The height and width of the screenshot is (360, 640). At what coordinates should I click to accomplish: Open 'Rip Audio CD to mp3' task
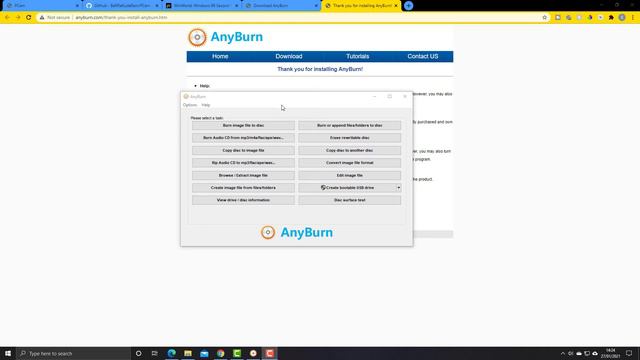tap(243, 163)
